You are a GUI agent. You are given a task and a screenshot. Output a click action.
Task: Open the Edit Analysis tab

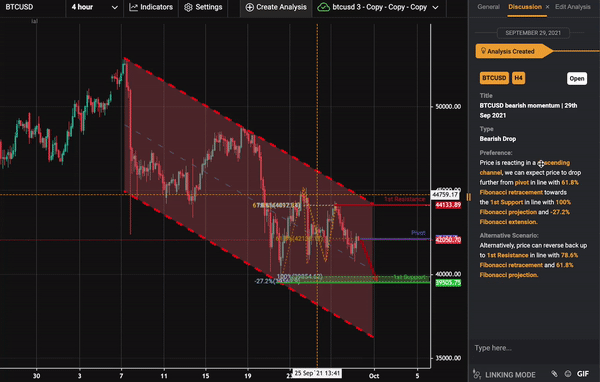coord(572,7)
